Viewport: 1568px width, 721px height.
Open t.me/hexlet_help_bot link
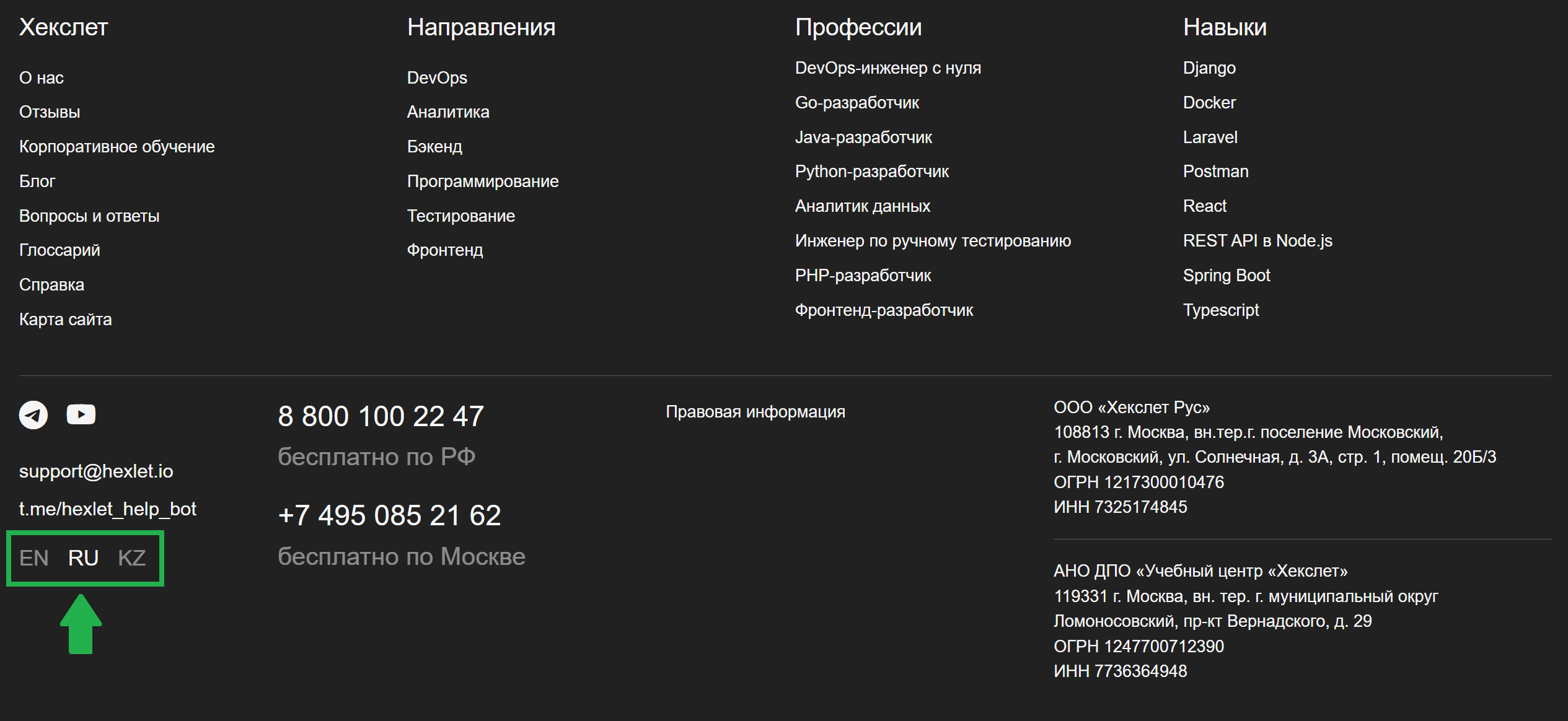tap(108, 509)
